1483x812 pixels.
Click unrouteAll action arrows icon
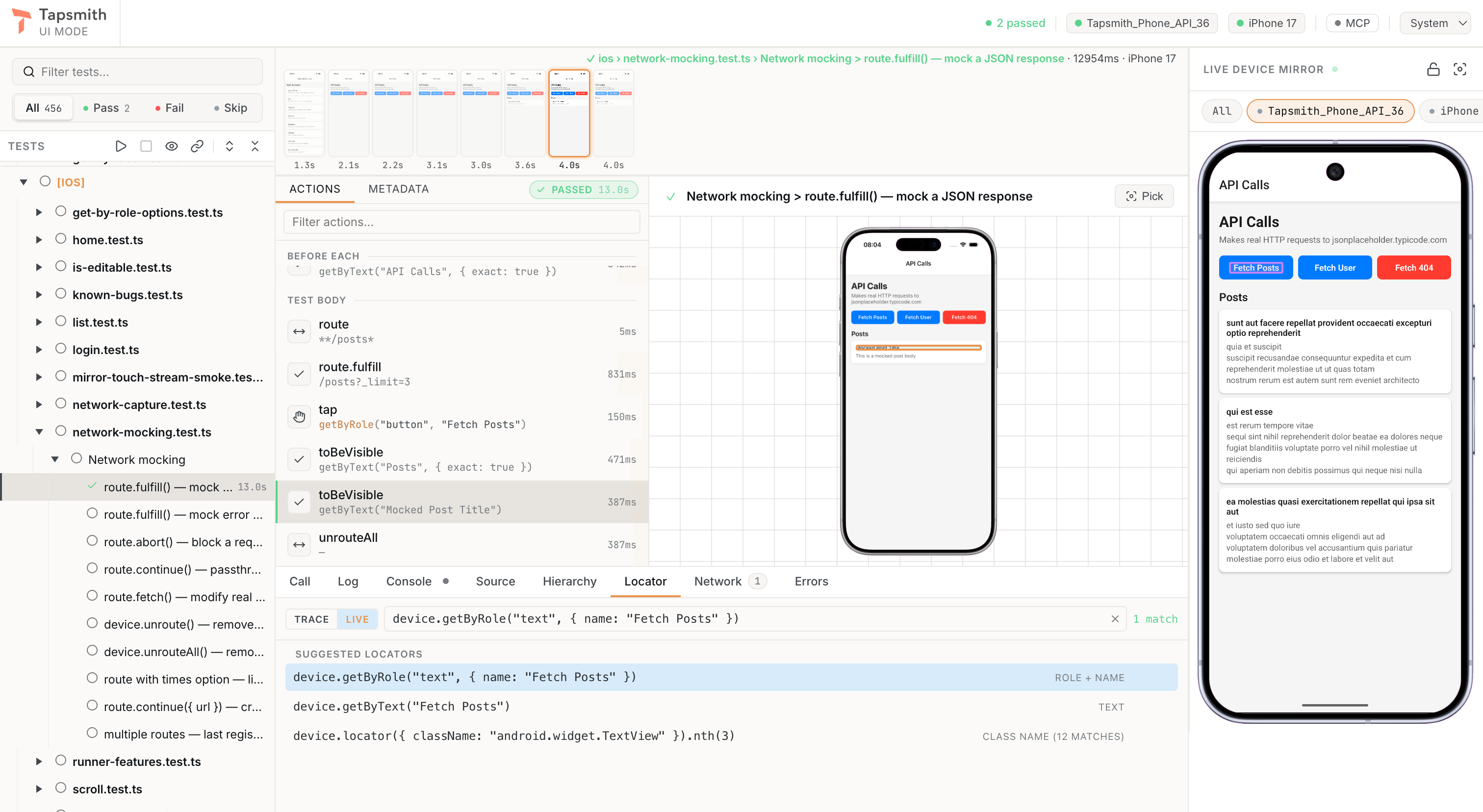pyautogui.click(x=299, y=544)
